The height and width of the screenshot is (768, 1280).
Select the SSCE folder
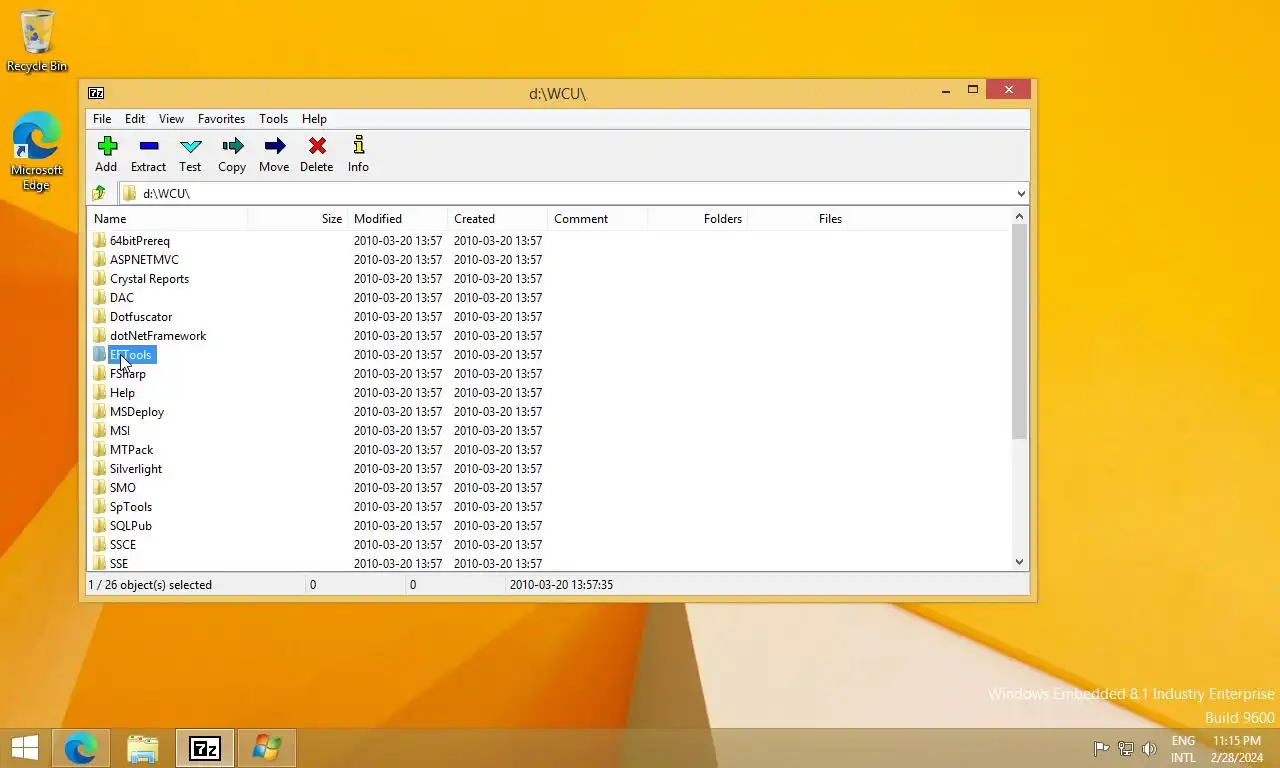pos(123,545)
